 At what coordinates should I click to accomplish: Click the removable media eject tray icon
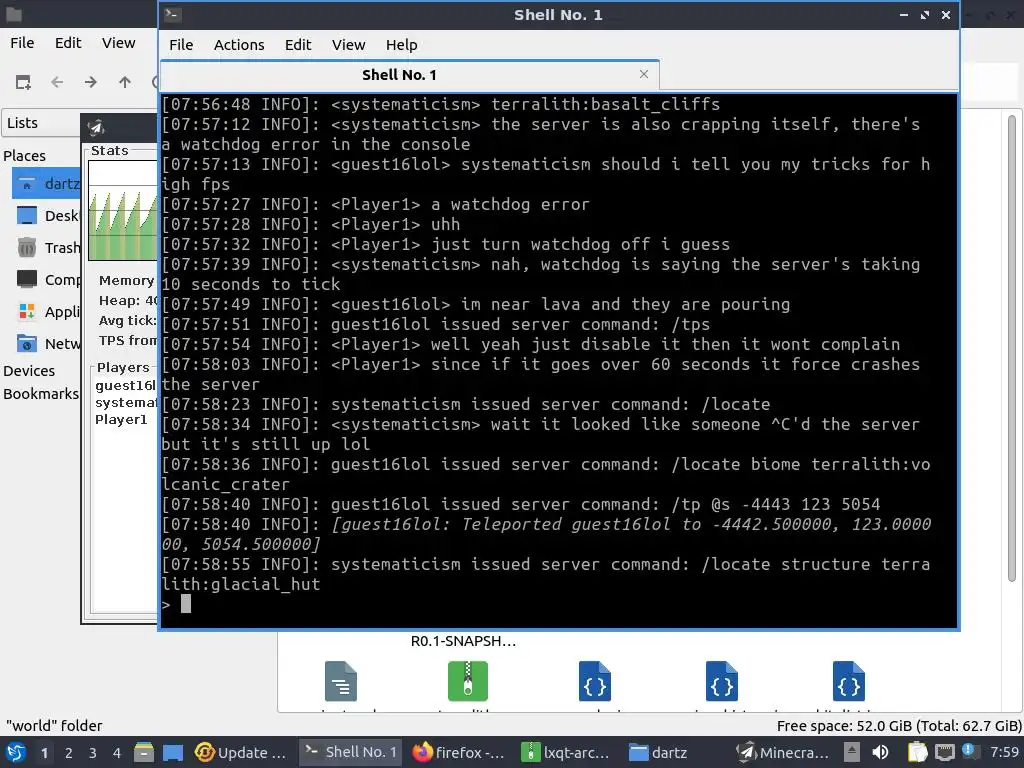[852, 752]
